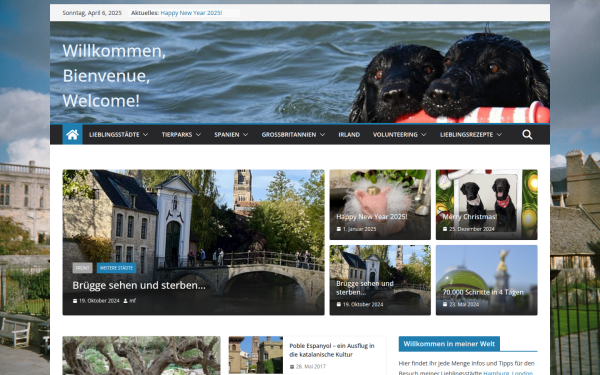600x375 pixels.
Task: Expand the Grossbritannien menu chevron
Action: coord(322,135)
